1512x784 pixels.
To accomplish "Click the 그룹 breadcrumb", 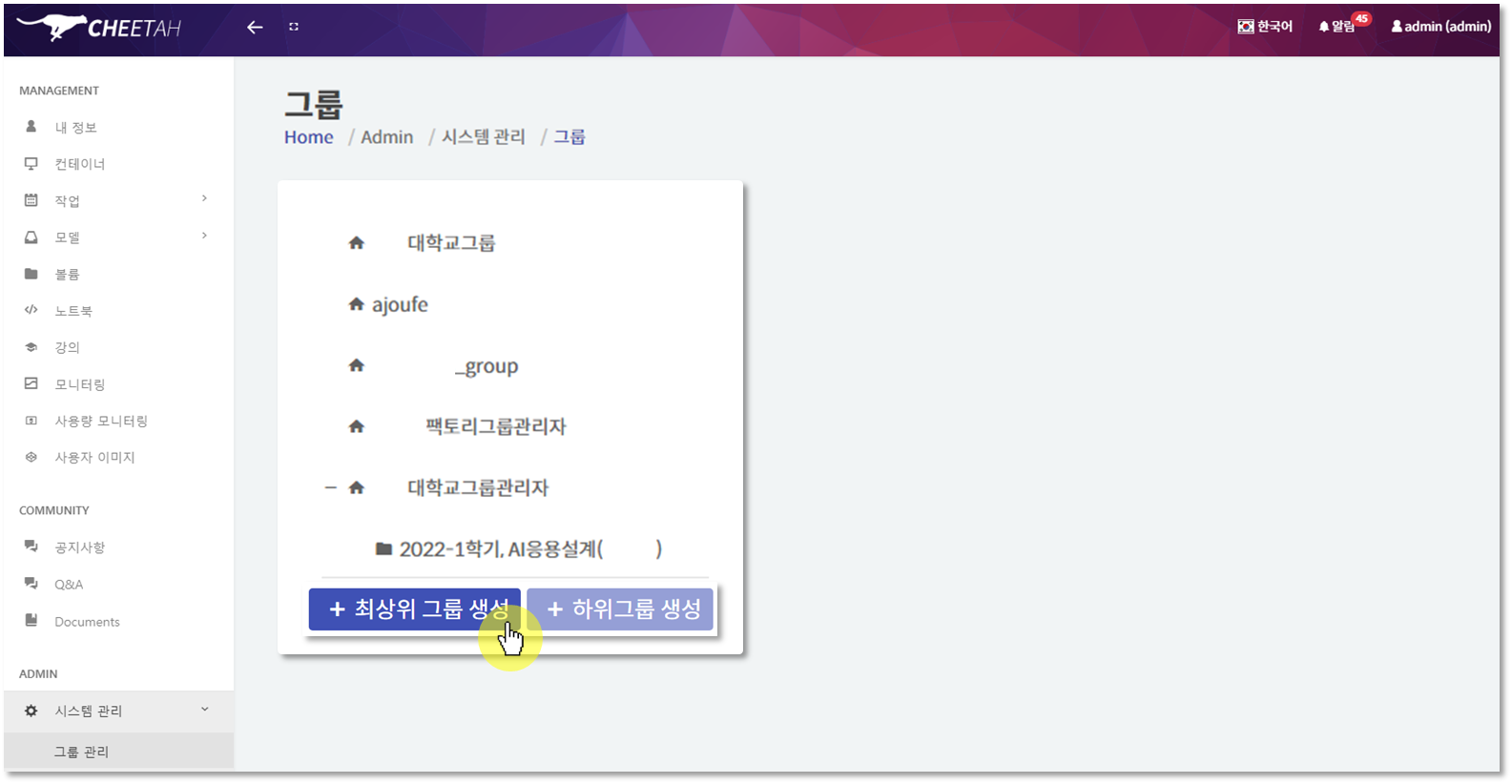I will coord(570,137).
